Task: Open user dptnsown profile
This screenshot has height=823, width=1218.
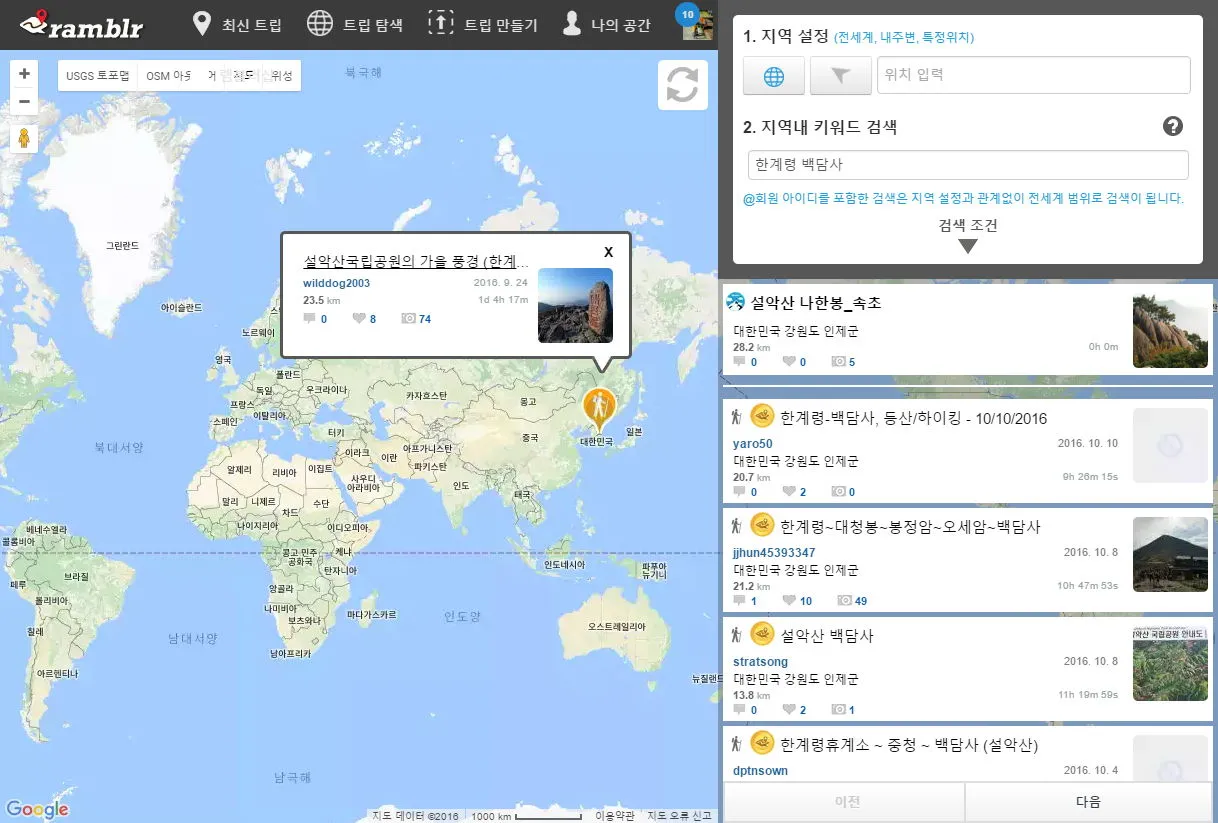Action: point(760,771)
